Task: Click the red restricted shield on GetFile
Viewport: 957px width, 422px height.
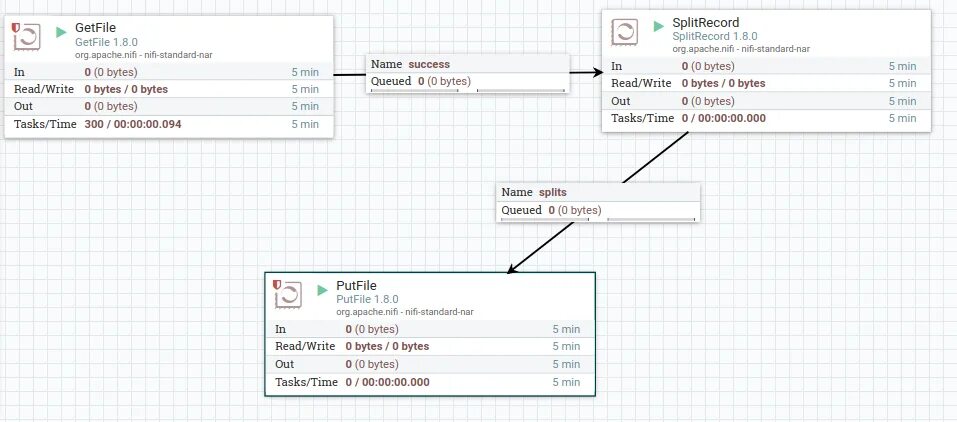Action: (16, 27)
